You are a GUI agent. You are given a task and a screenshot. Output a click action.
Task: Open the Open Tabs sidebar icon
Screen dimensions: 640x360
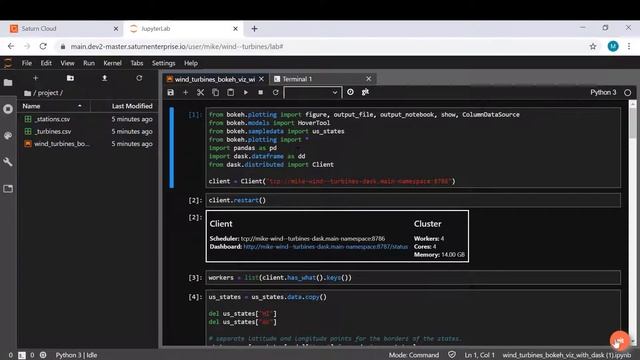[8, 189]
